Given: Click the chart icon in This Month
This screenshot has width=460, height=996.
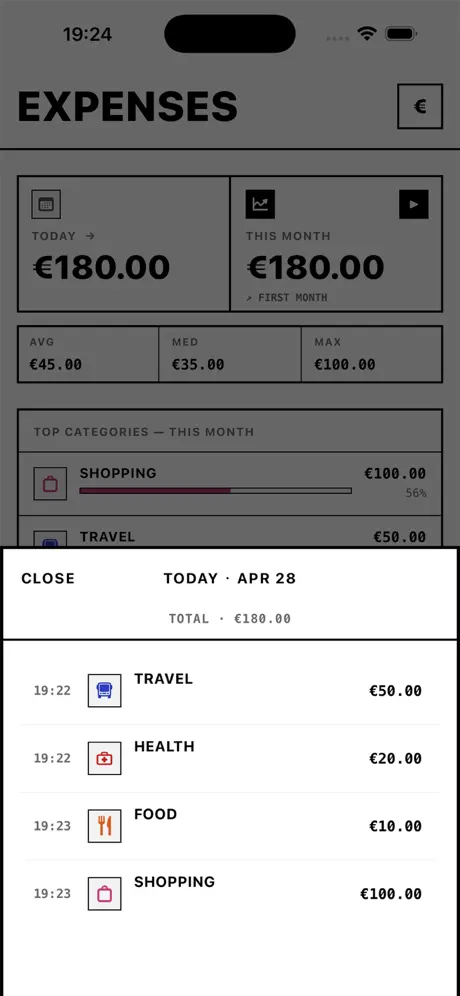Looking at the screenshot, I should point(260,205).
